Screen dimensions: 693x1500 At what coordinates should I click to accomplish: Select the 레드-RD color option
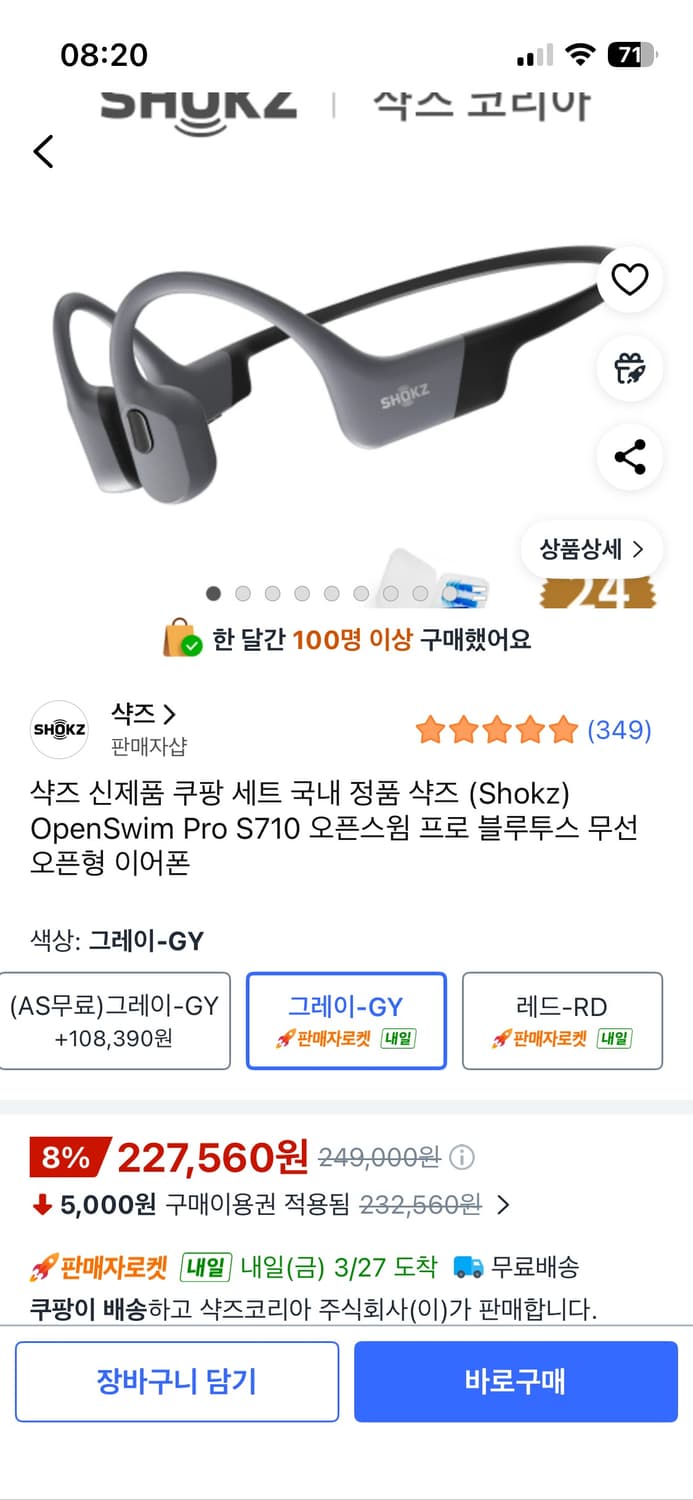coord(561,1021)
